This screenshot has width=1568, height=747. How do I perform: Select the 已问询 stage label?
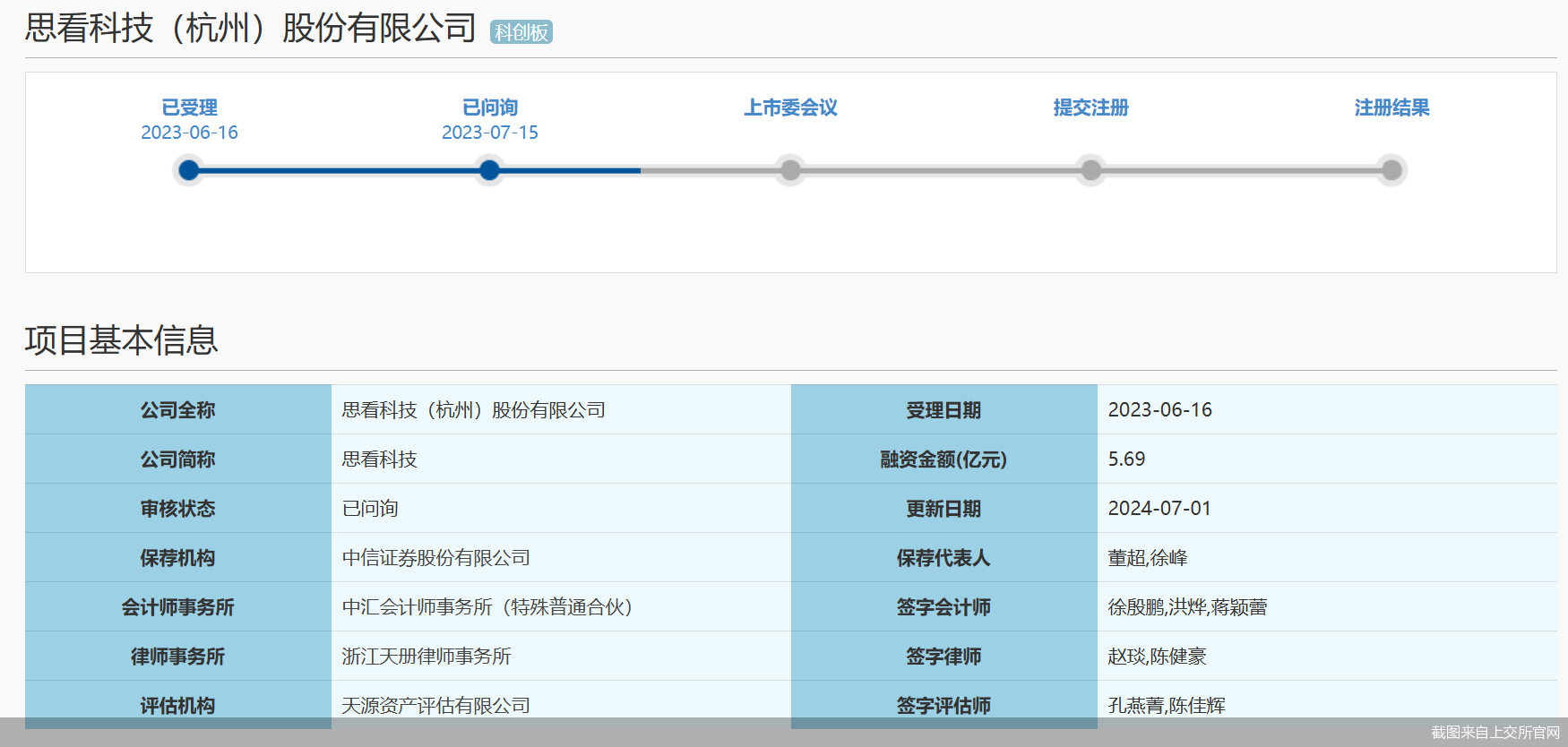(490, 107)
